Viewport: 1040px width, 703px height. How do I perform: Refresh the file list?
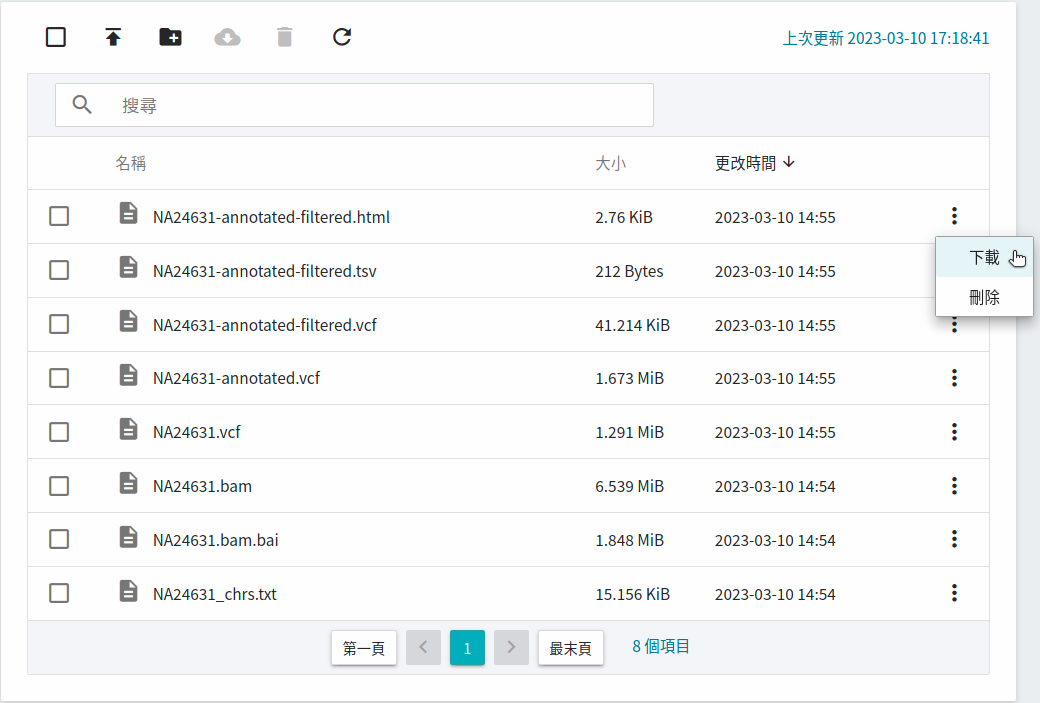tap(342, 37)
